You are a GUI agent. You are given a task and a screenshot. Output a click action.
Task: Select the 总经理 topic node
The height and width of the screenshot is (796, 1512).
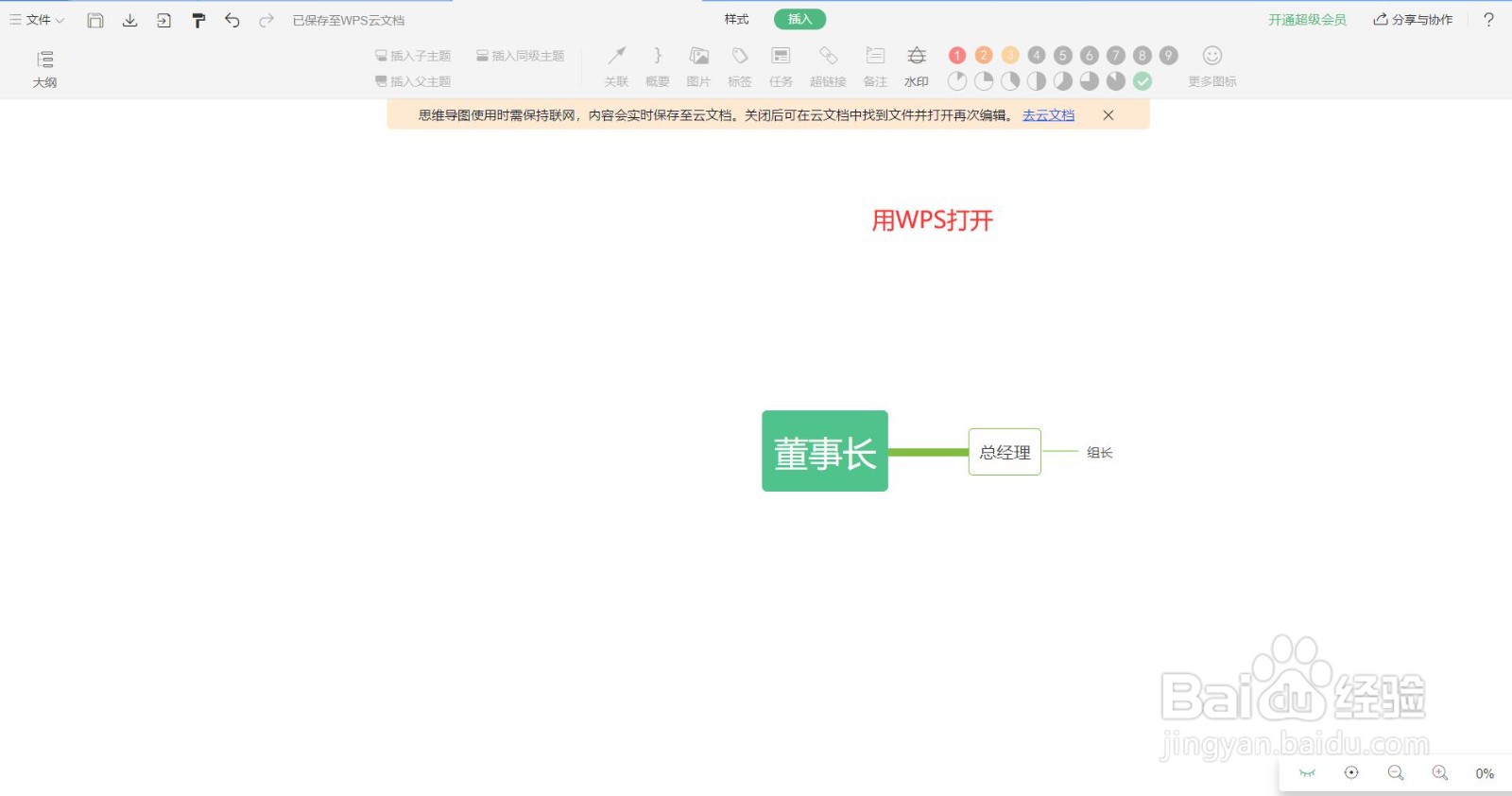tap(1005, 452)
